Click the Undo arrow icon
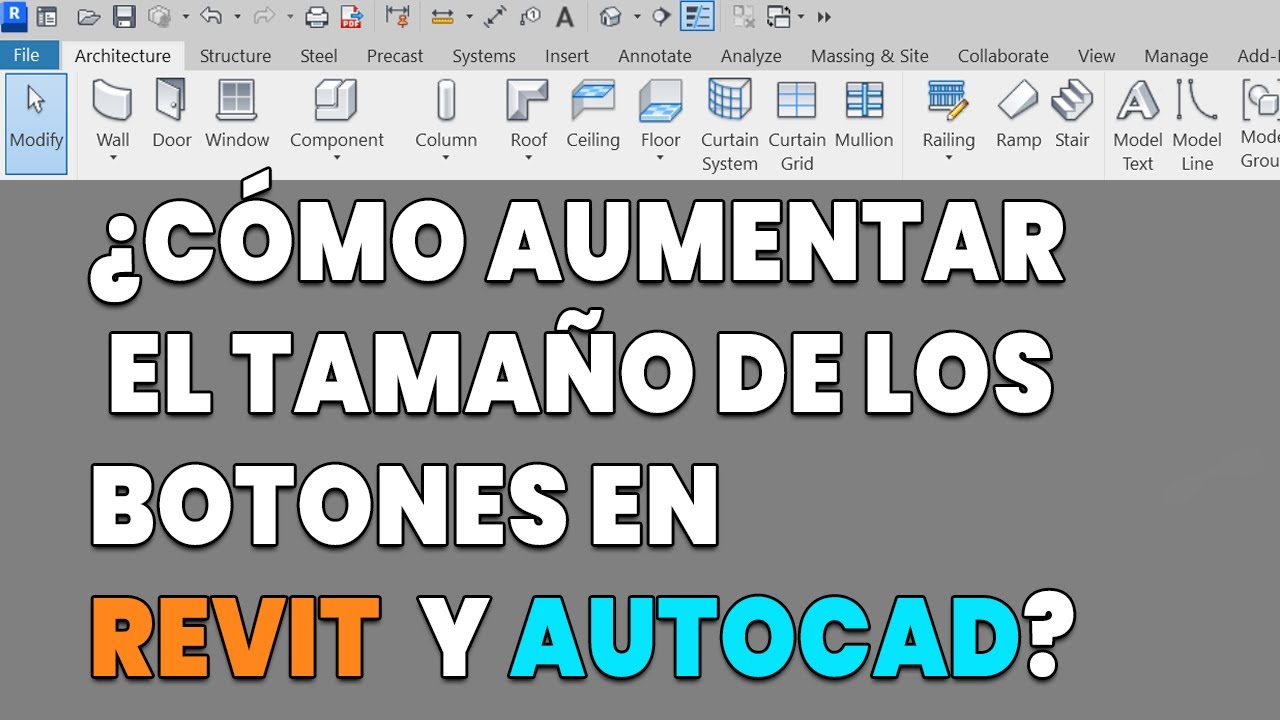Image resolution: width=1280 pixels, height=720 pixels. coord(211,16)
